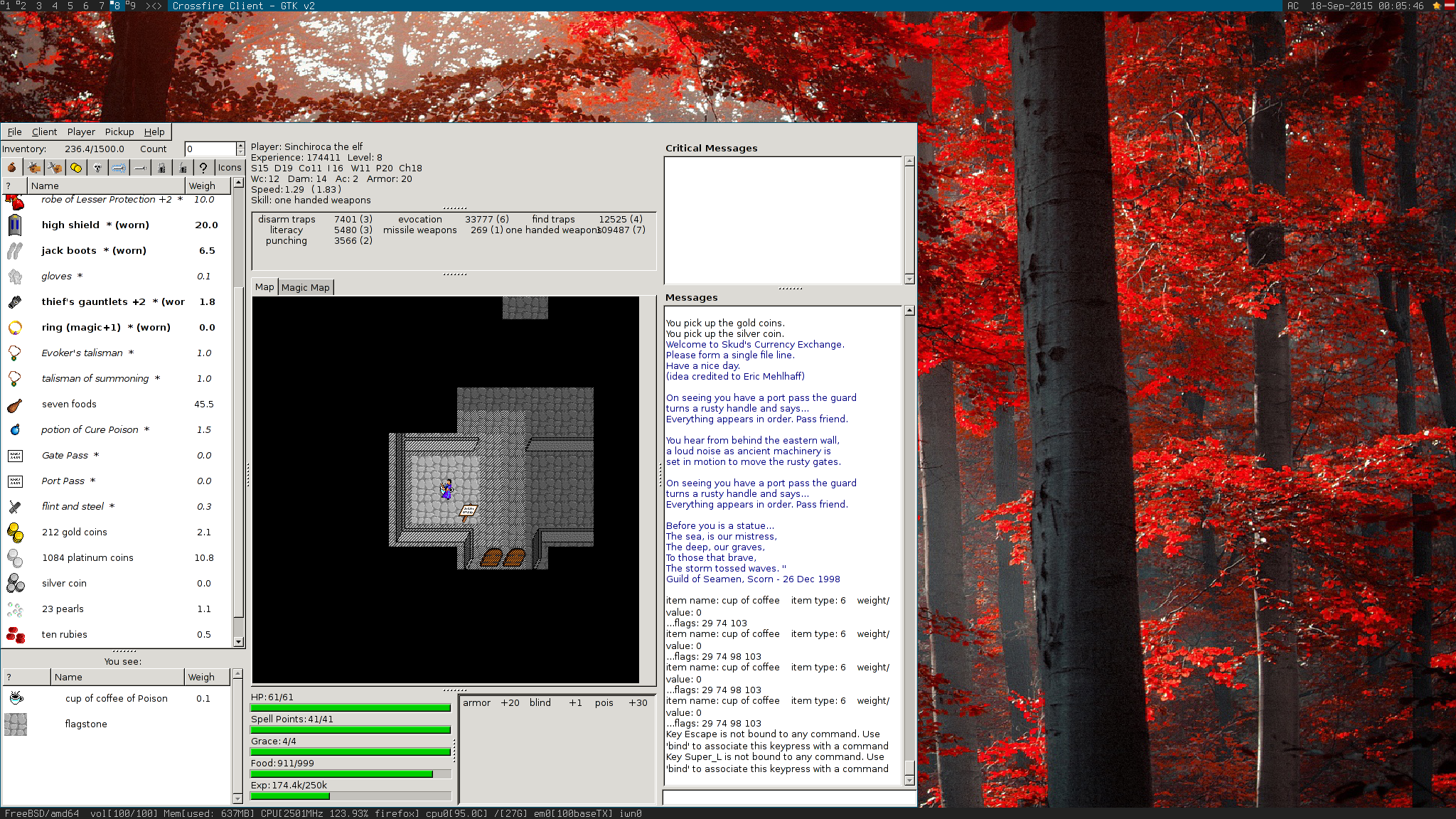Open the Client menu

tap(44, 132)
